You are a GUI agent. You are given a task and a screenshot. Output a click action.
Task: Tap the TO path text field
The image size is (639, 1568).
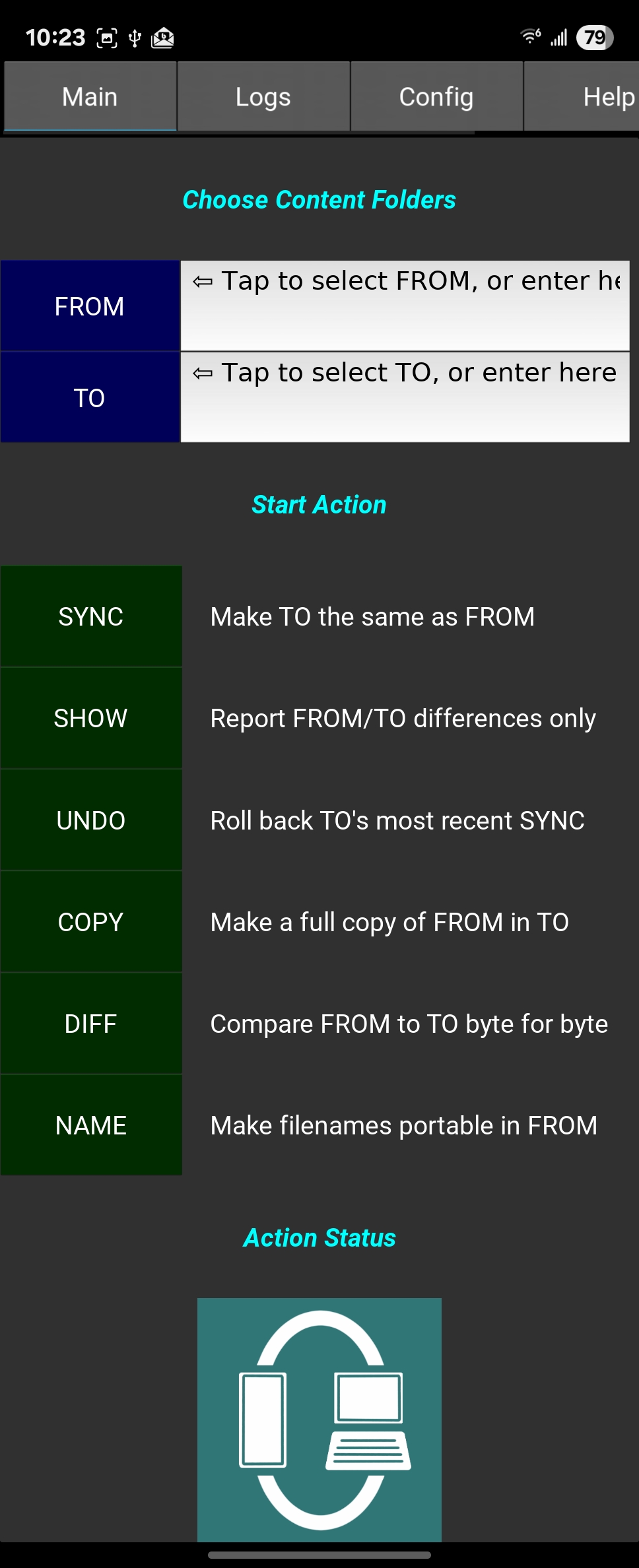coord(405,397)
